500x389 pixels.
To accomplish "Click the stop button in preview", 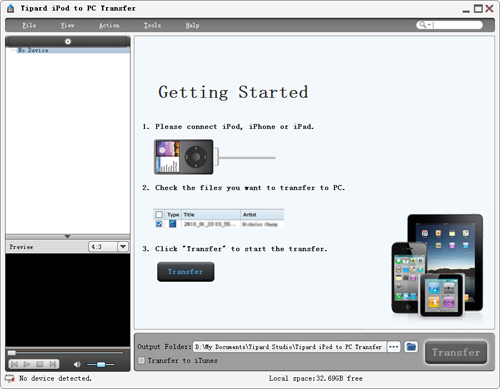I will (40, 364).
